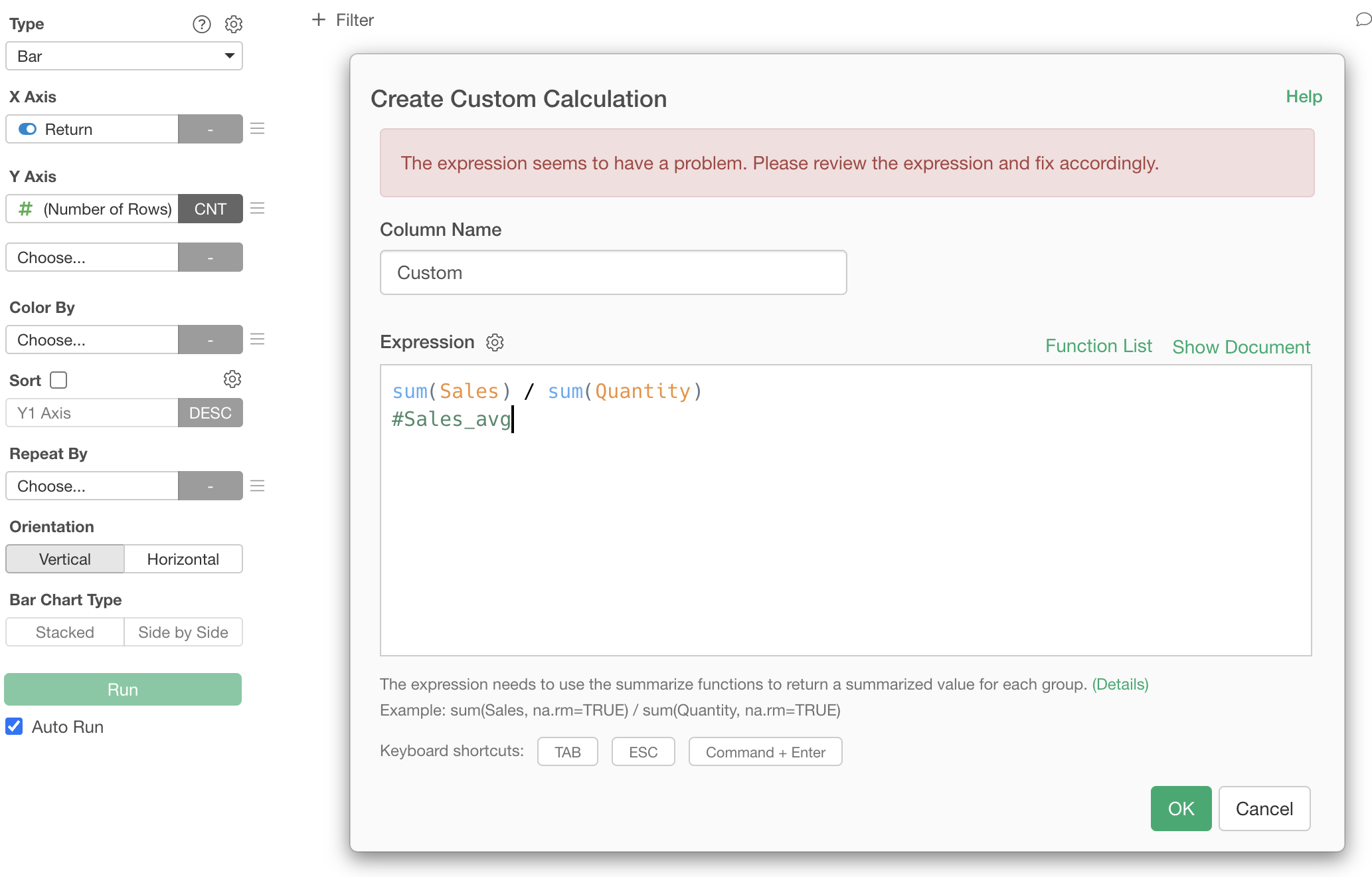Uncheck the Auto Run checkbox
This screenshot has height=877, width=1372.
14,726
